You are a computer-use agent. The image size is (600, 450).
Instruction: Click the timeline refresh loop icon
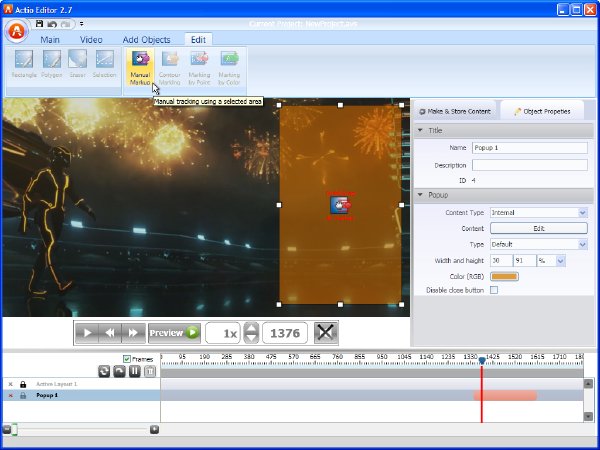104,371
